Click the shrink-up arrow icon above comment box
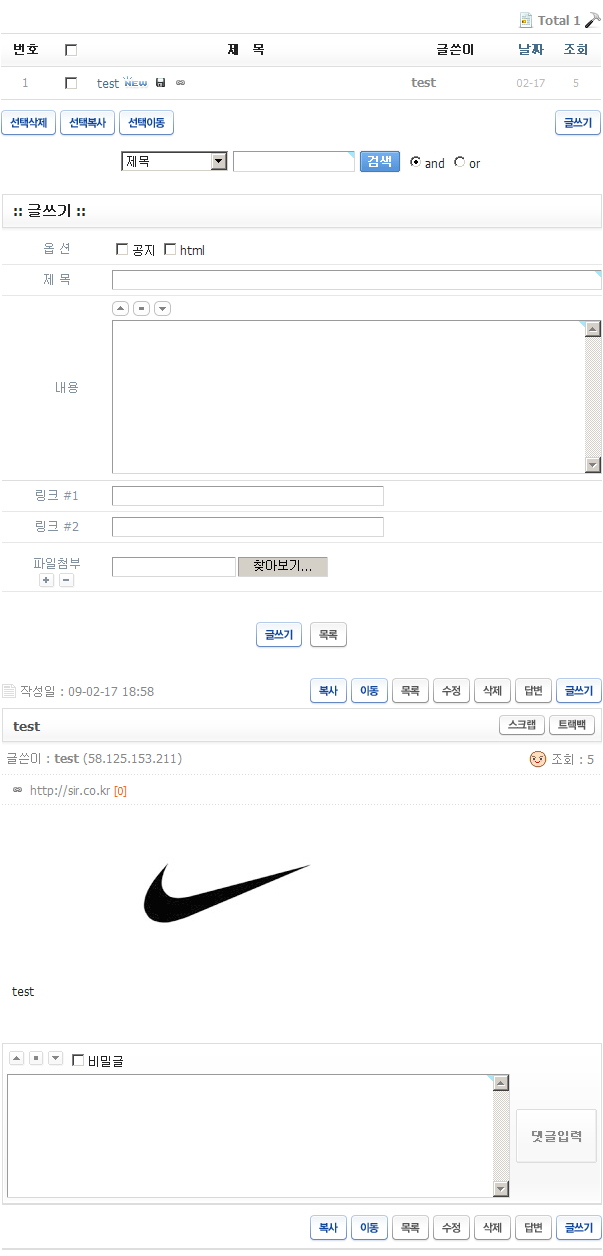 click(17, 1058)
